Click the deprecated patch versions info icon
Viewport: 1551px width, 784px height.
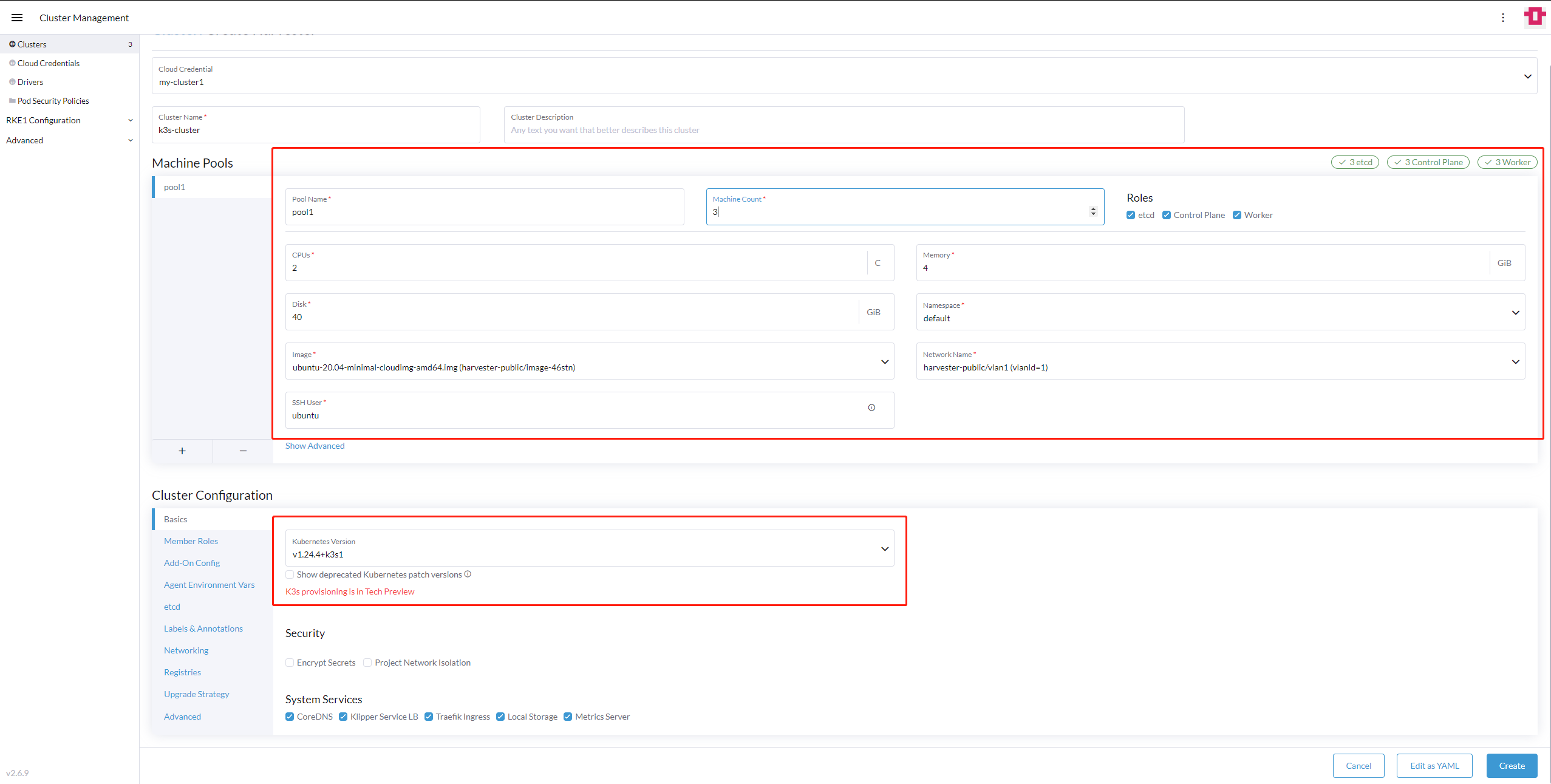point(468,574)
